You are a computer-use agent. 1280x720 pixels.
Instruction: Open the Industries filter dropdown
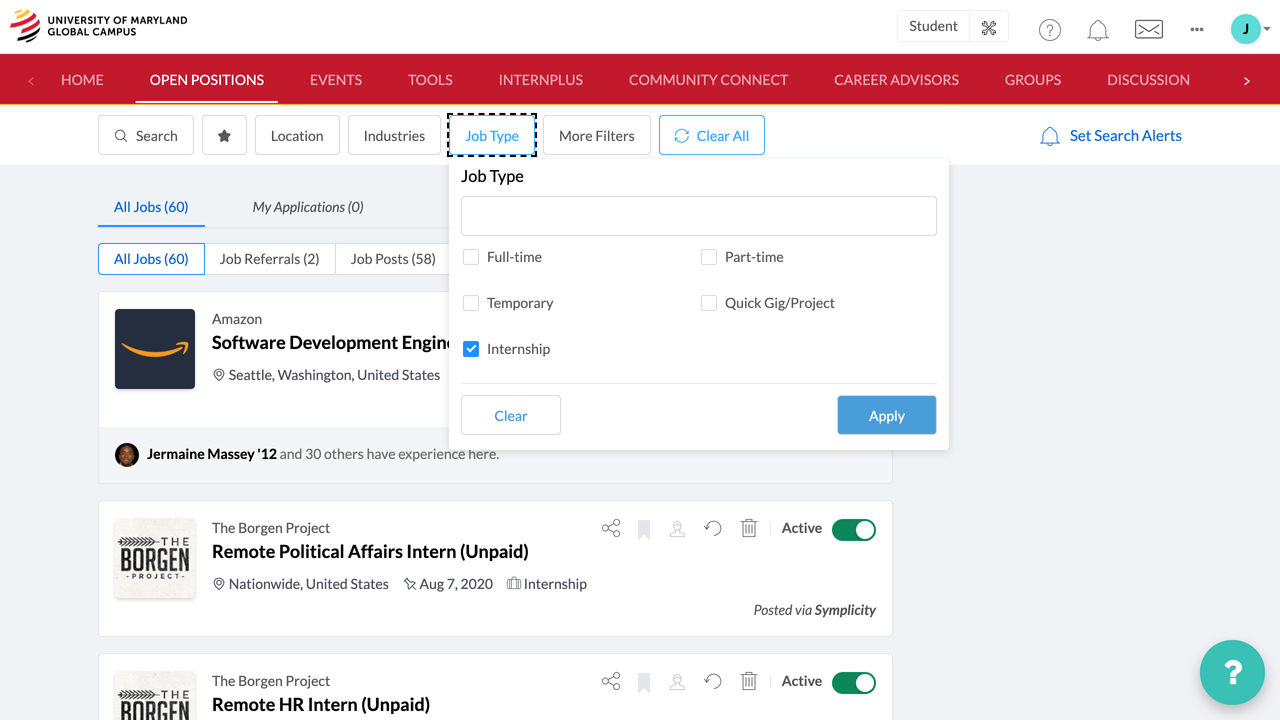[394, 136]
